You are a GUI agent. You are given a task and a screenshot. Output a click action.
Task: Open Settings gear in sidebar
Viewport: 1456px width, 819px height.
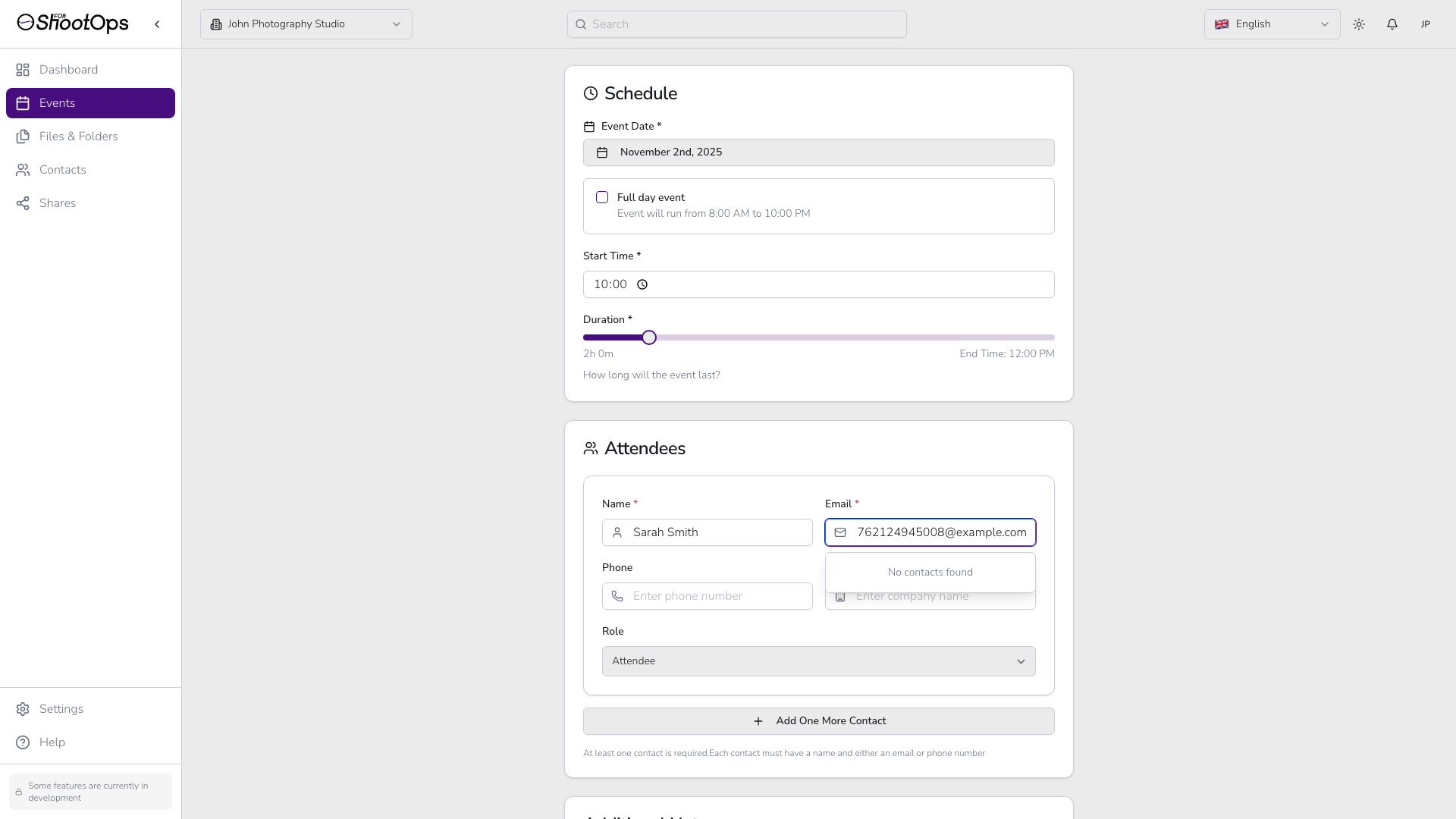pyautogui.click(x=61, y=709)
